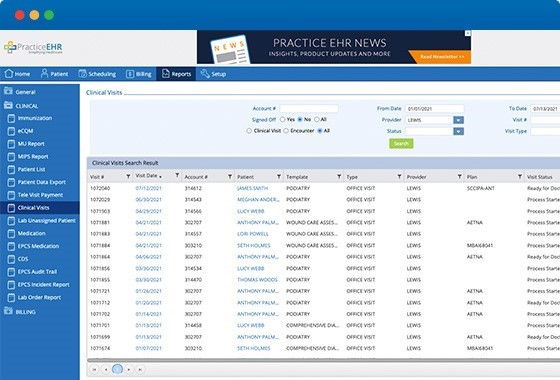This screenshot has width=560, height=380.
Task: Click the Patient Data Export icon
Action: [x=11, y=182]
